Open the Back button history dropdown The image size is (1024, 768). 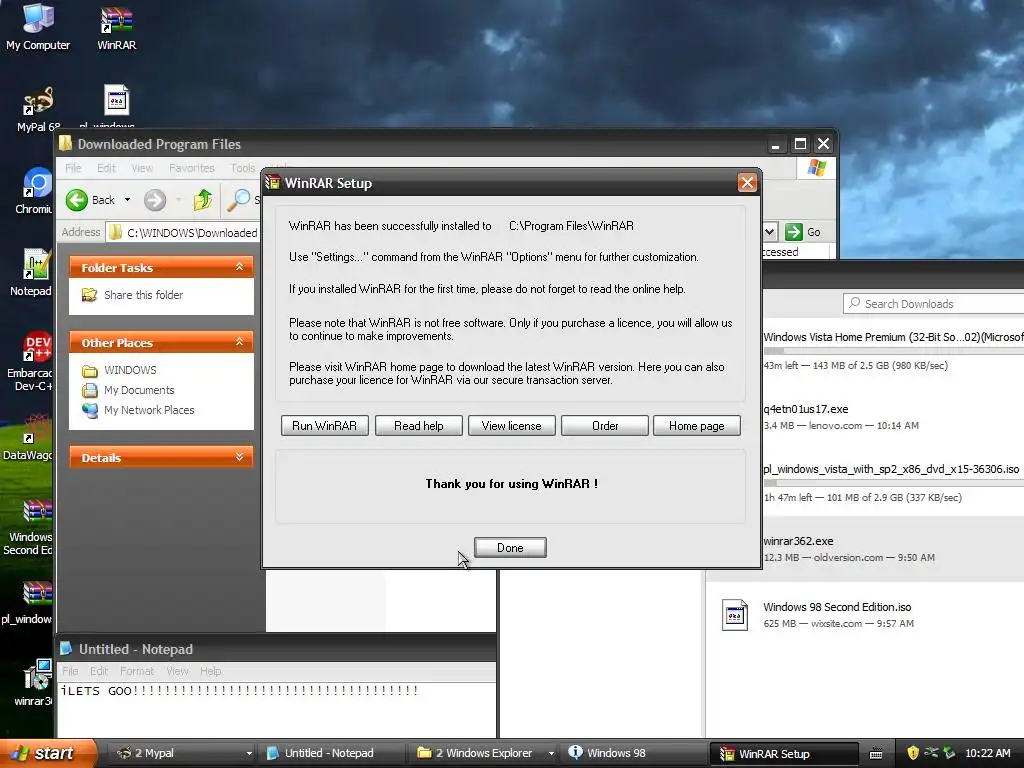tap(127, 200)
